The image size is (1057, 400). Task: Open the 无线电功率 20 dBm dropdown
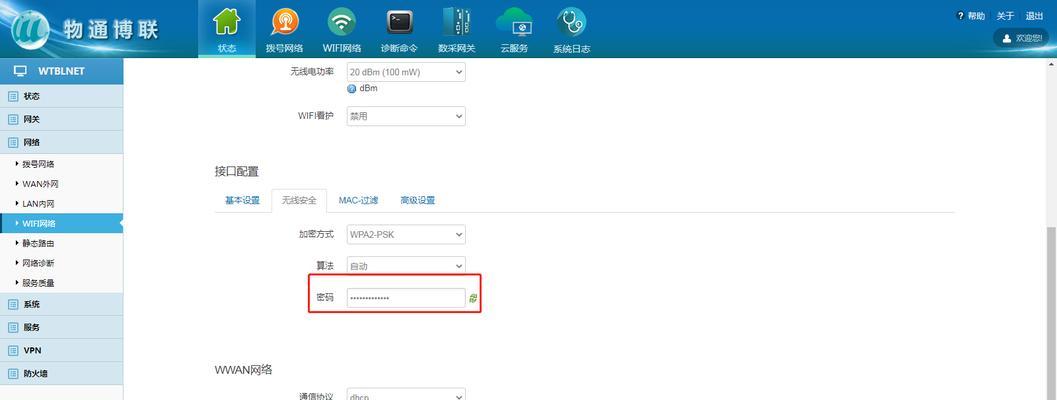pyautogui.click(x=406, y=72)
